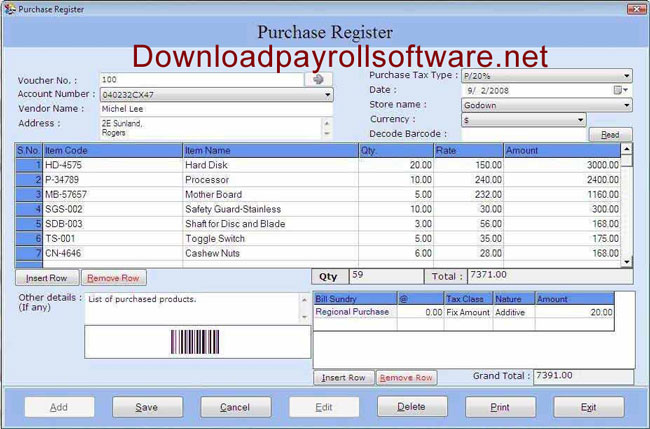Click the SDB-003 item code cell
This screenshot has width=650, height=429.
click(x=112, y=224)
